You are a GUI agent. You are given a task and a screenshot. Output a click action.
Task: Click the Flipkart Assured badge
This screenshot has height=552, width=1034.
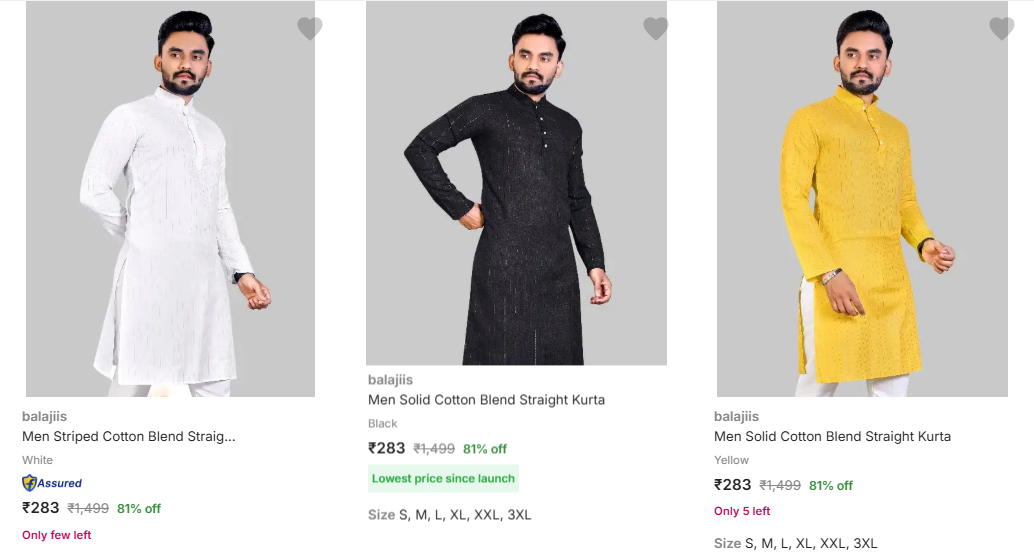click(x=52, y=483)
